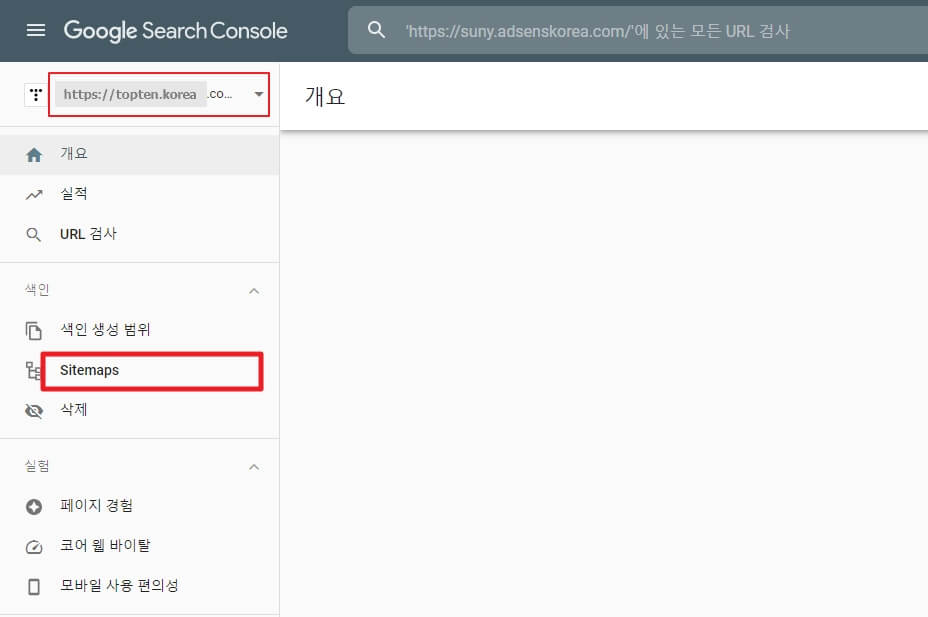Click the 색인 section header label

37,289
